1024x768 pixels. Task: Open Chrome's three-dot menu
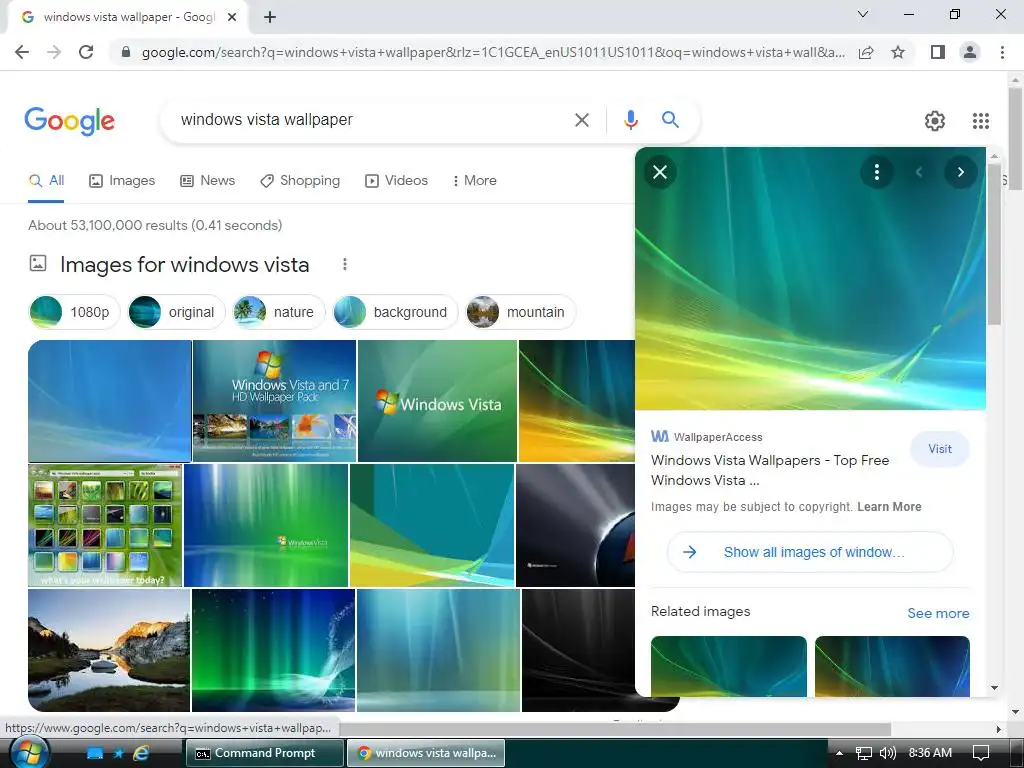pyautogui.click(x=1002, y=52)
